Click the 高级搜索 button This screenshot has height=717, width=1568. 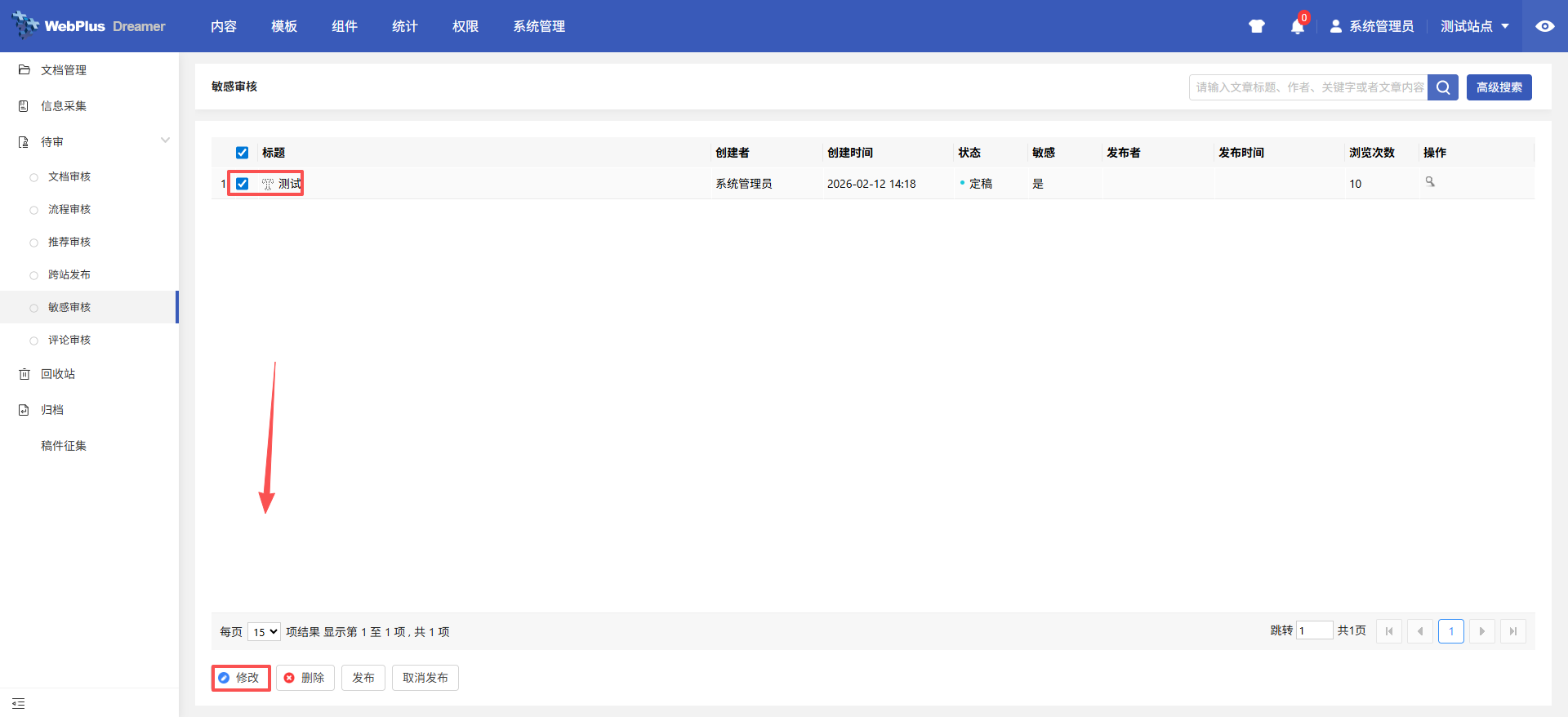tap(1499, 87)
